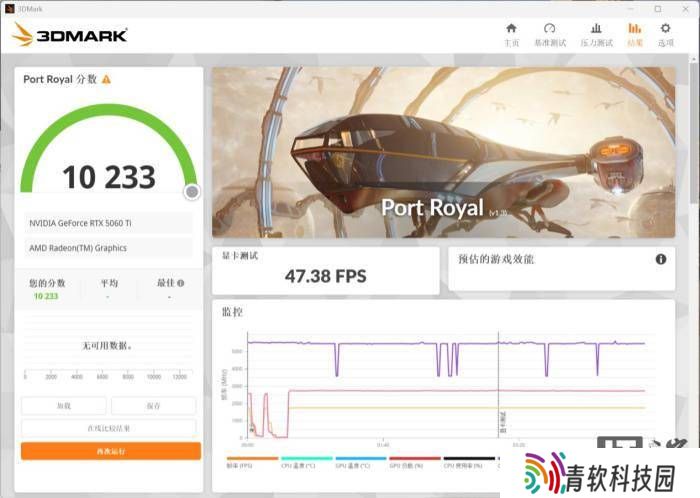The height and width of the screenshot is (498, 700).
Task: Click the compare results online button
Action: 108,428
